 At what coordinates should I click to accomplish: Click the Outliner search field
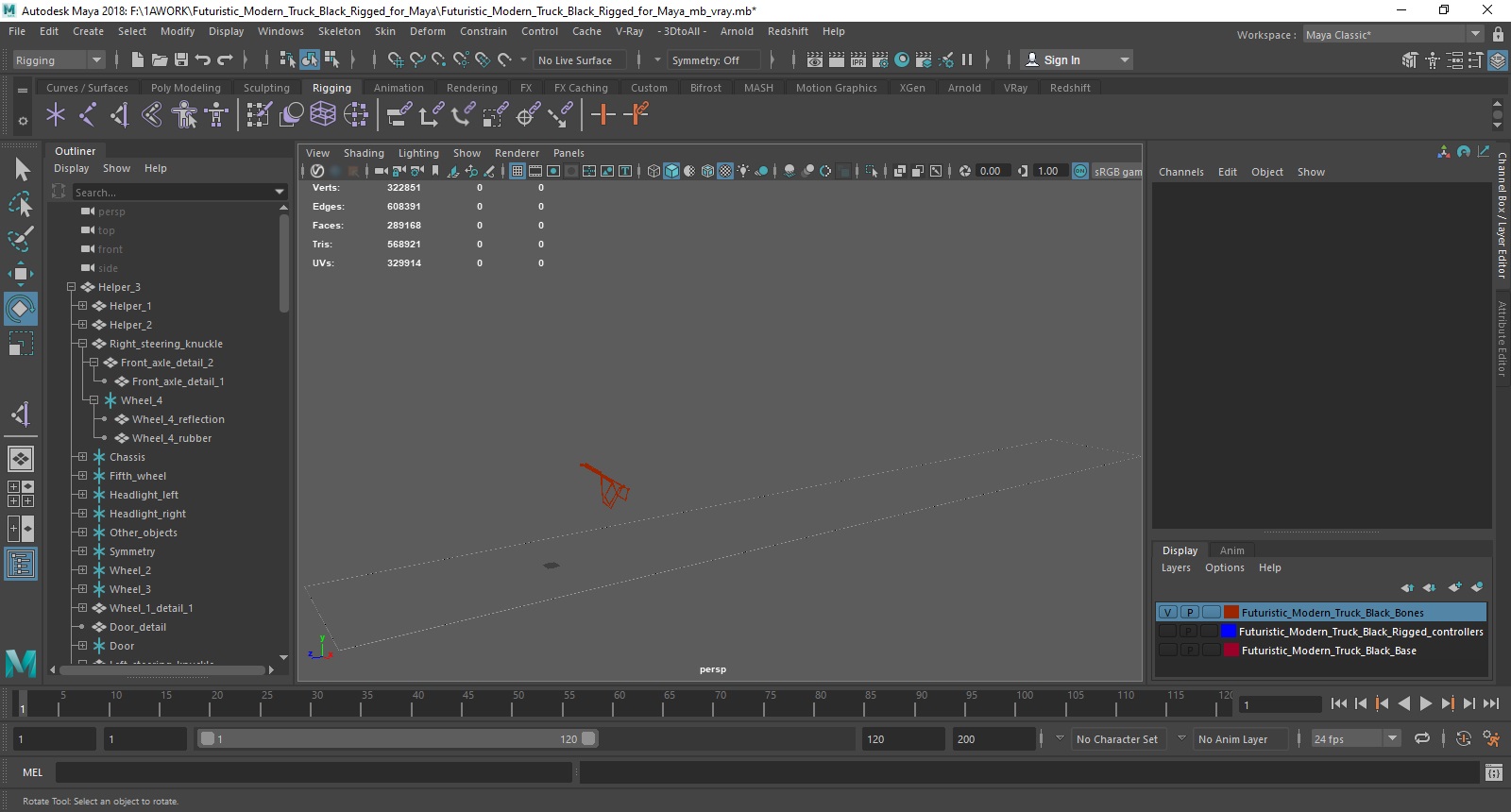click(173, 192)
